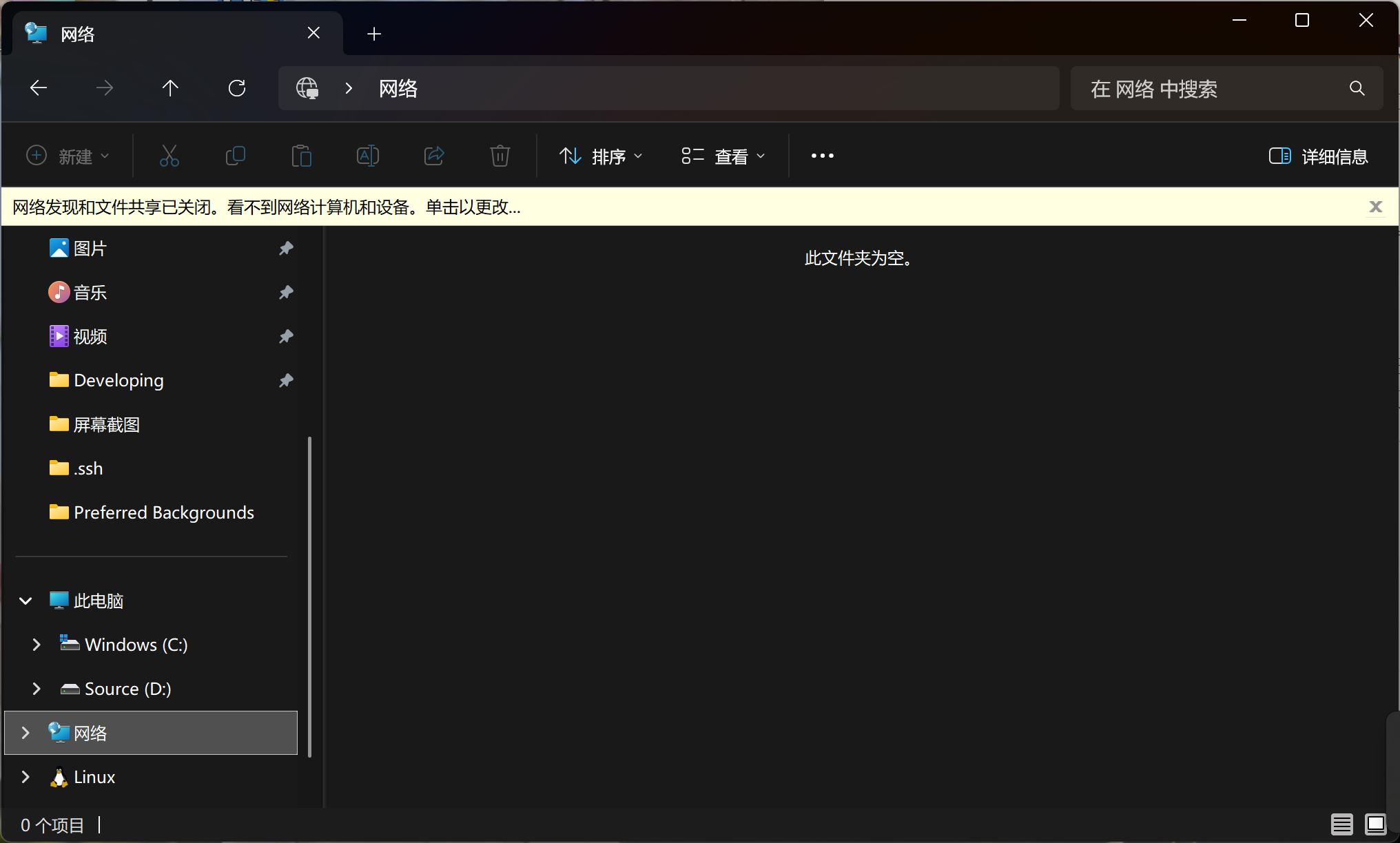
Task: Expand the Source (D:) drive node
Action: (x=37, y=689)
